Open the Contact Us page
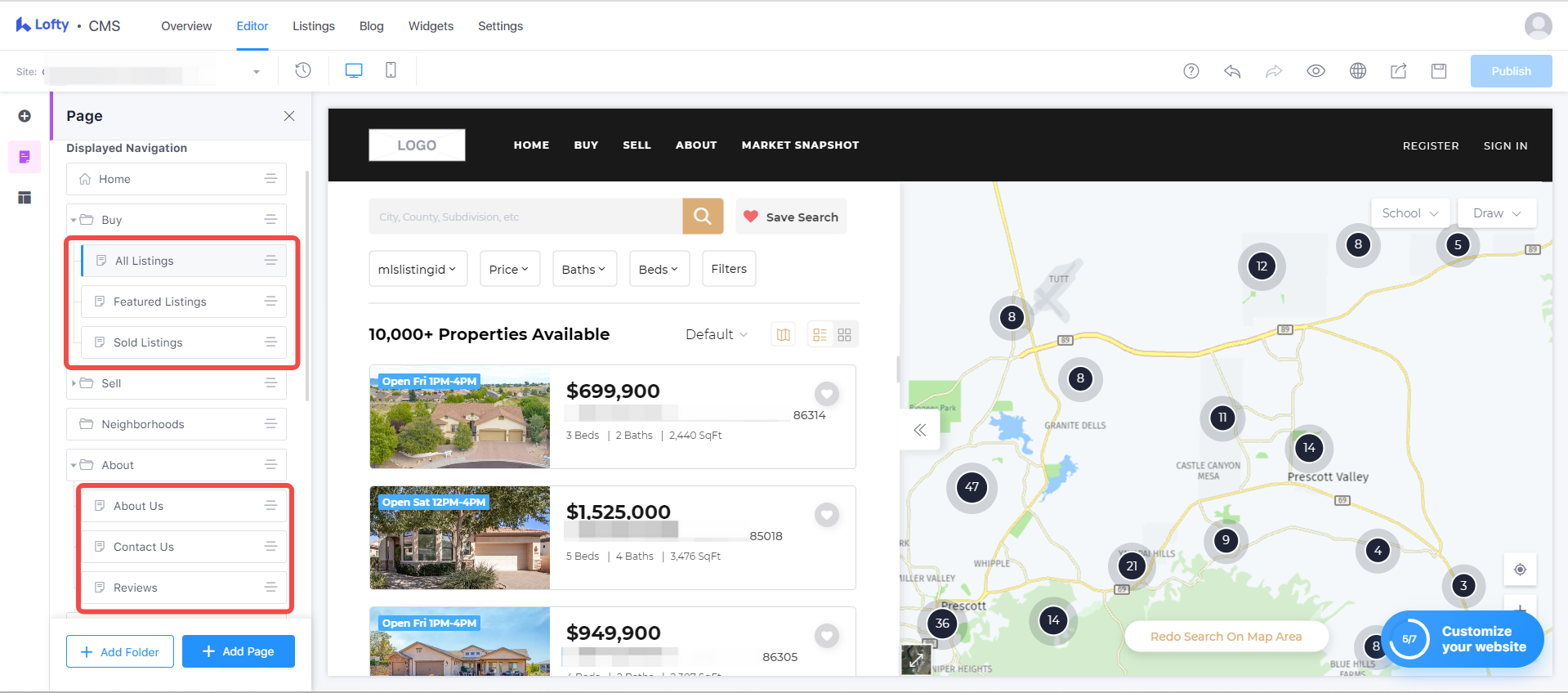This screenshot has height=693, width=1568. tap(184, 547)
